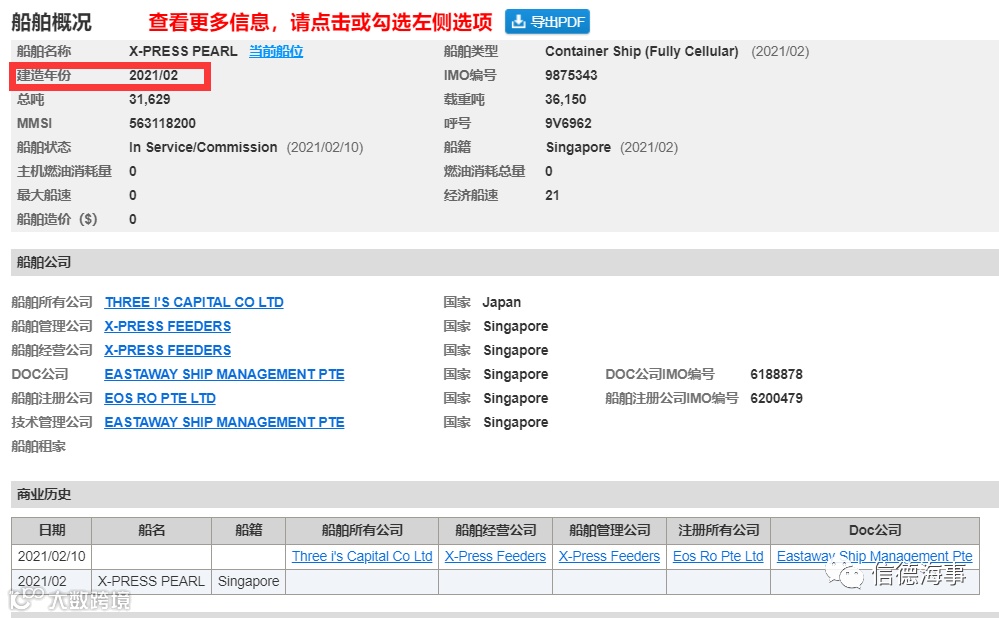Select the gross tonnage value 31,629

pos(150,99)
